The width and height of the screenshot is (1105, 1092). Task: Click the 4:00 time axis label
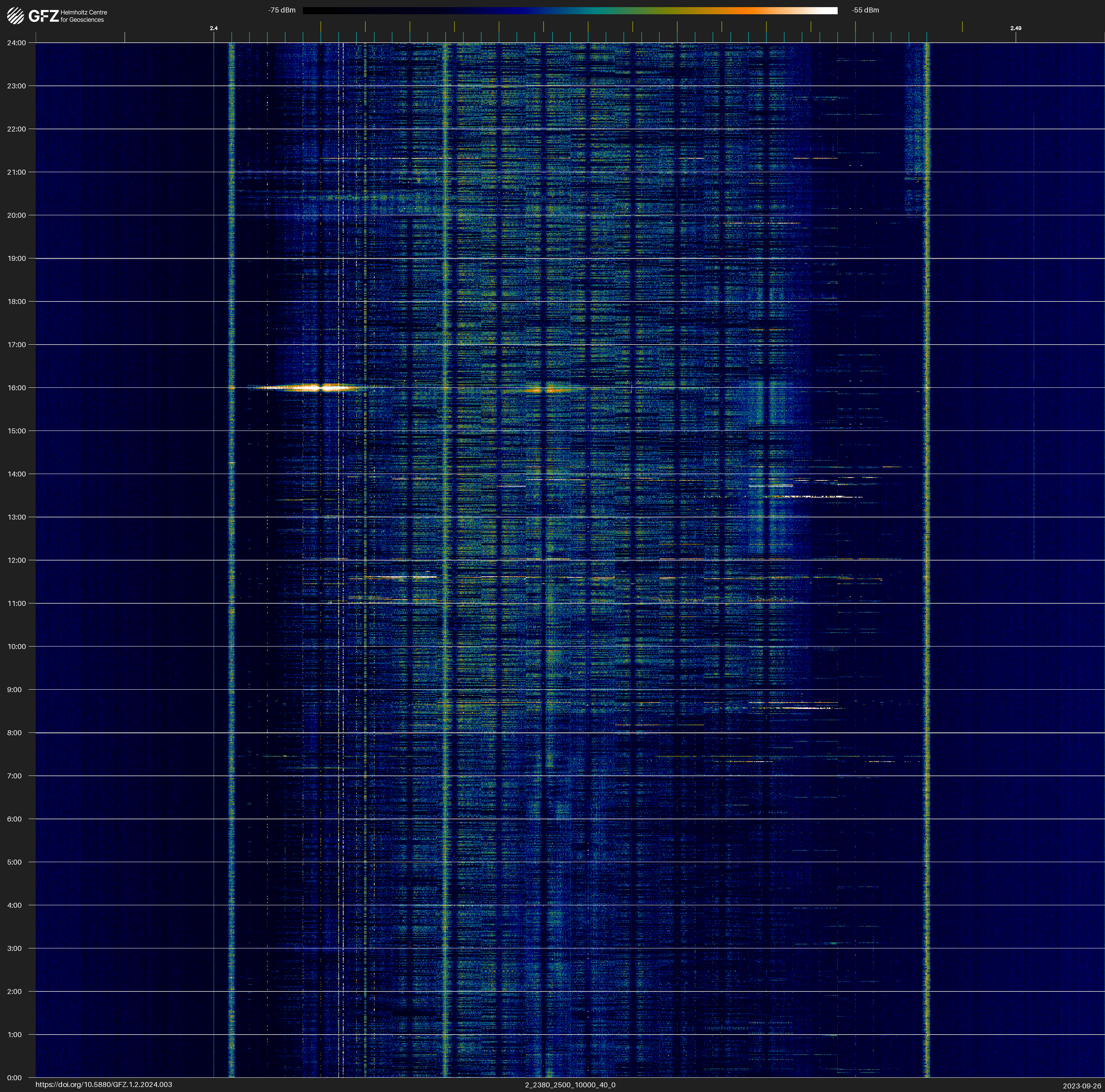[14, 905]
